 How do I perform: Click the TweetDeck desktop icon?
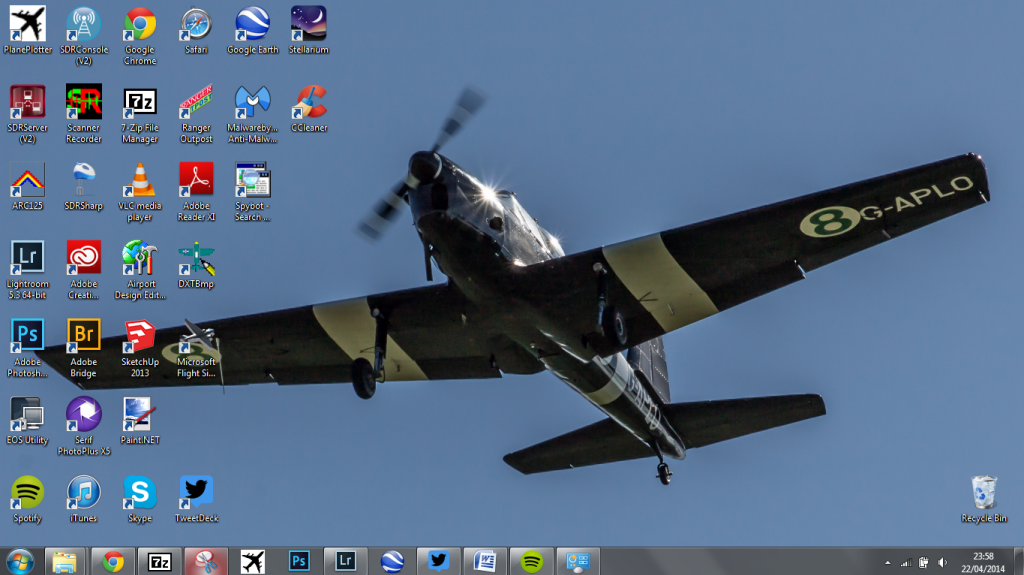point(196,499)
